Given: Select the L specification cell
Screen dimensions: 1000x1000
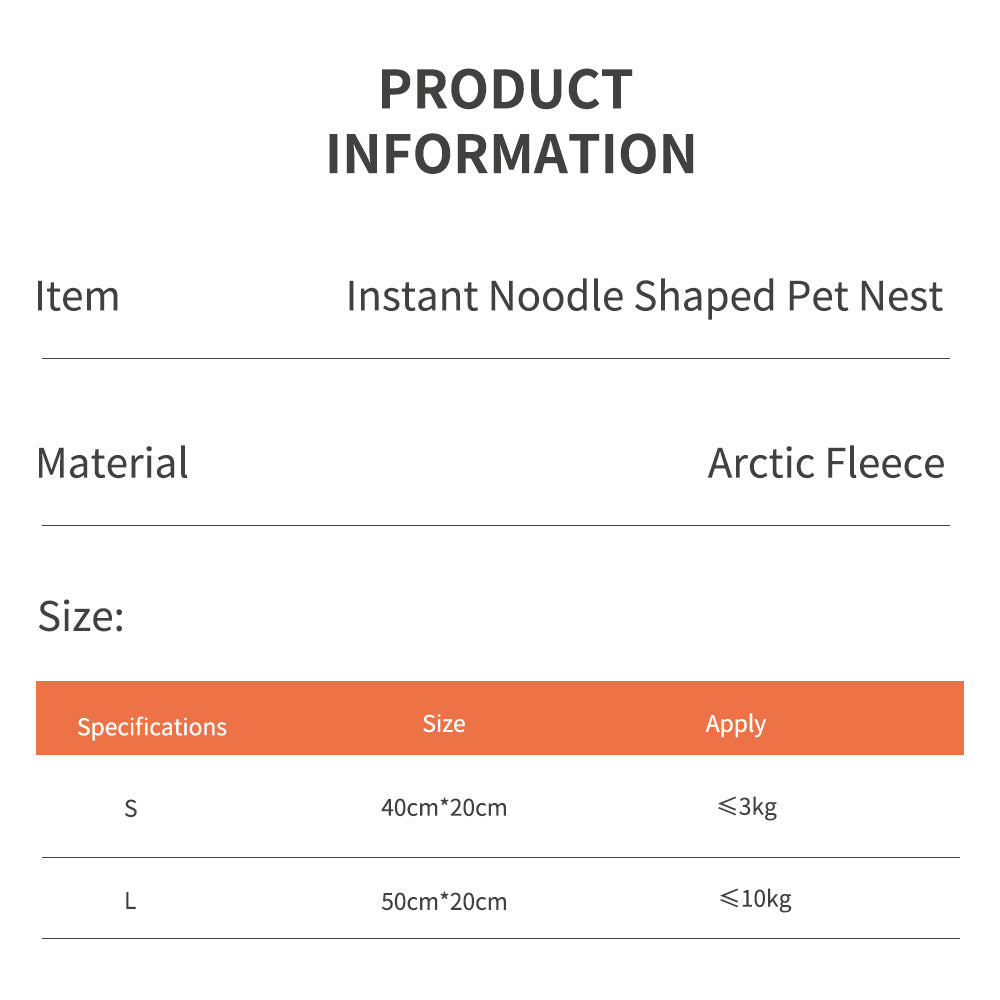Looking at the screenshot, I should click(130, 901).
